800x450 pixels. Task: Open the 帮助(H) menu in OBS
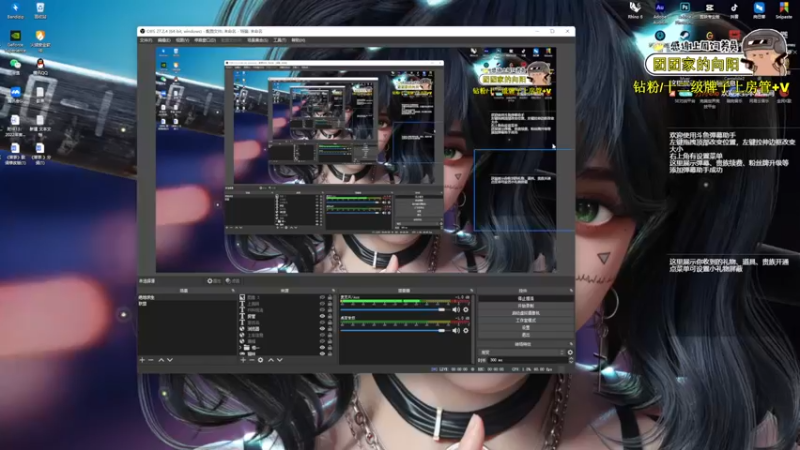(298, 40)
